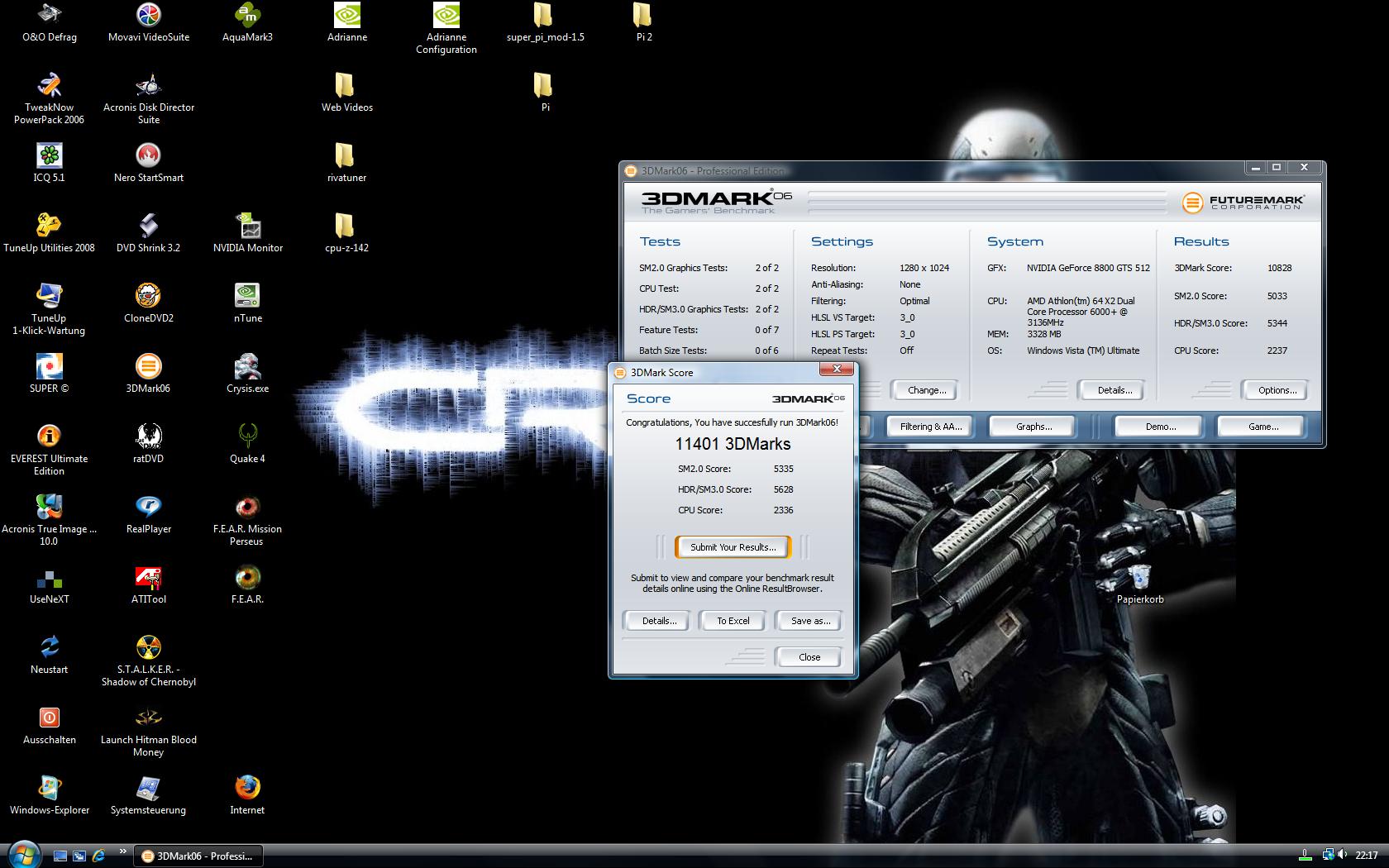The height and width of the screenshot is (868, 1389).
Task: Open the Windows Start orb
Action: 22,855
